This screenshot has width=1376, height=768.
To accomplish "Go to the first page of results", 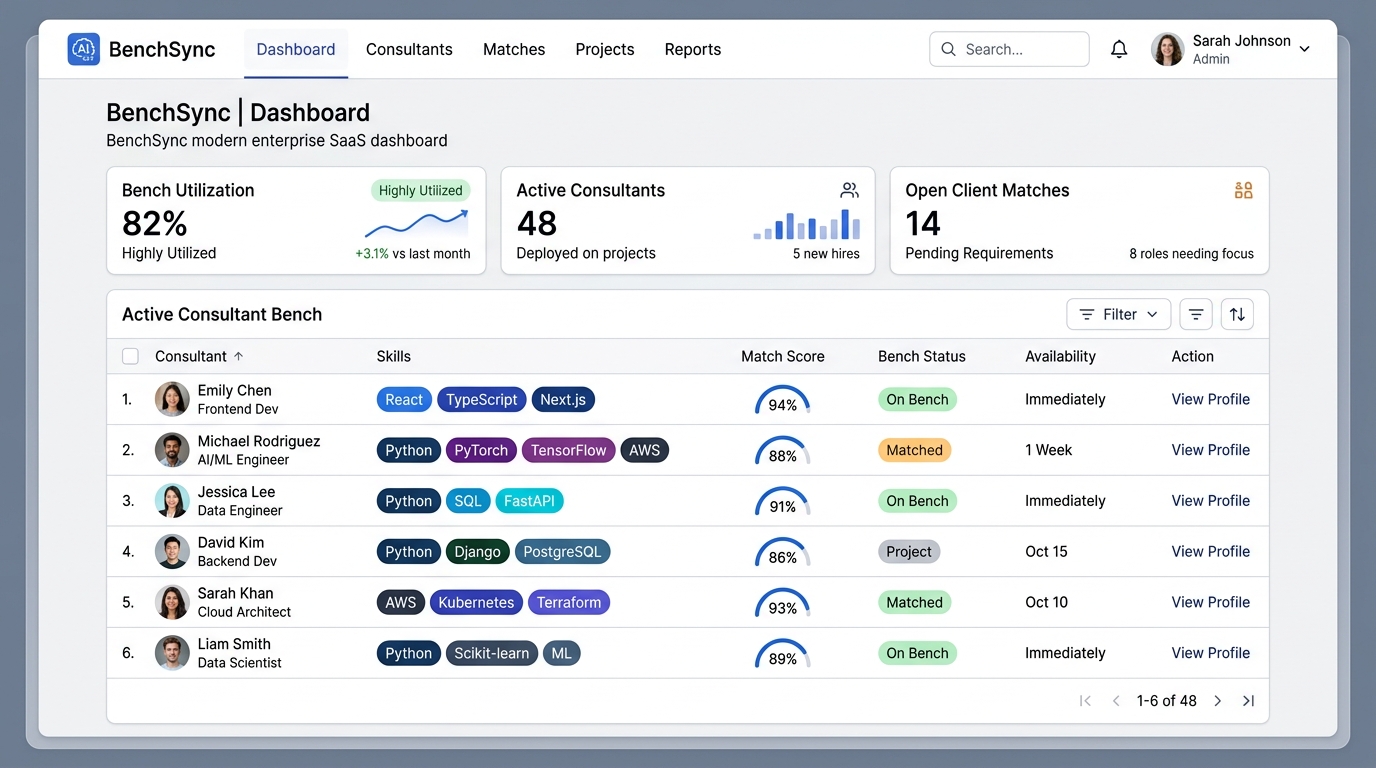I will (1085, 701).
